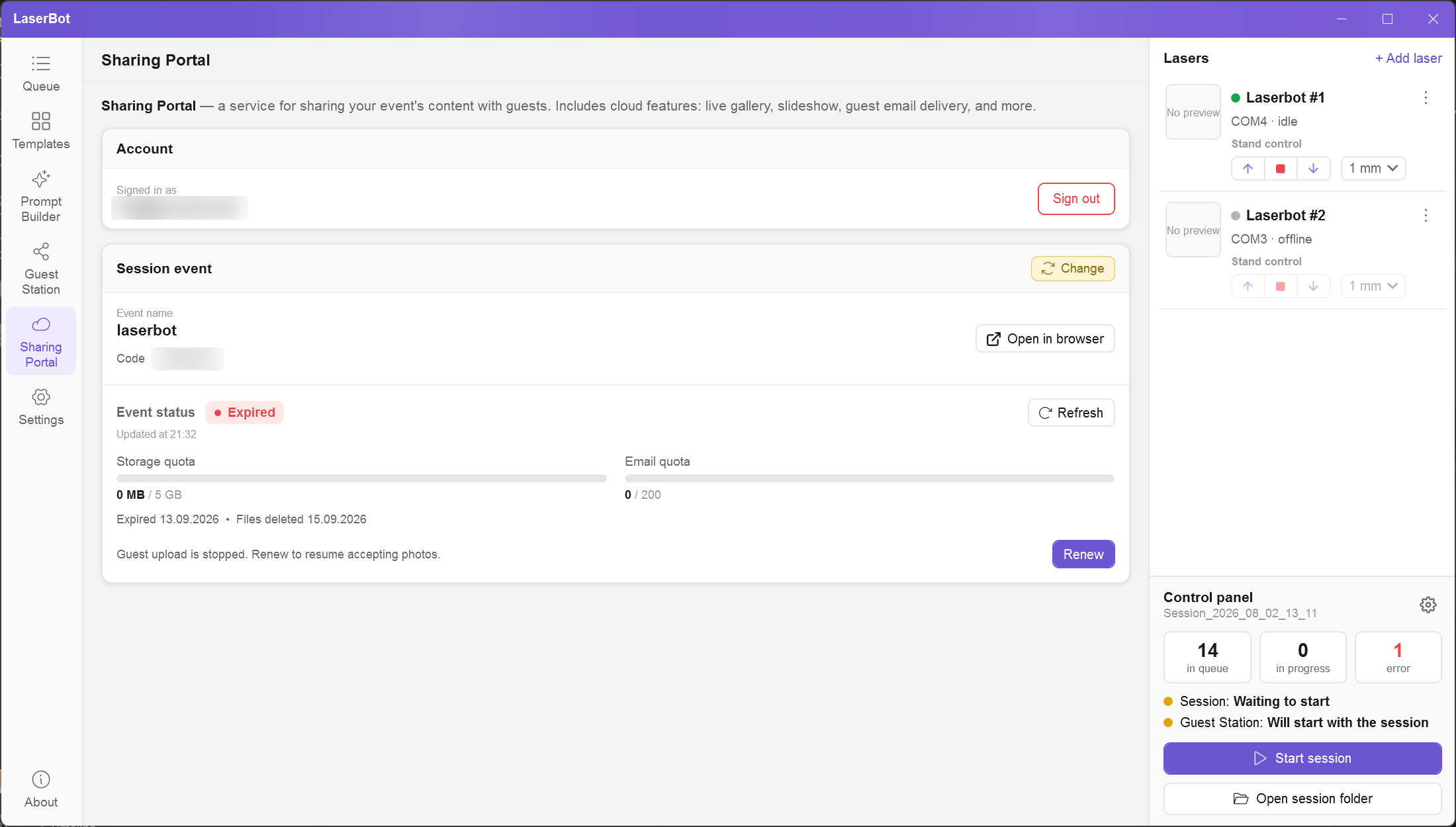1456x827 pixels.
Task: Open Laserbot #2 three-dot menu
Action: [1426, 216]
